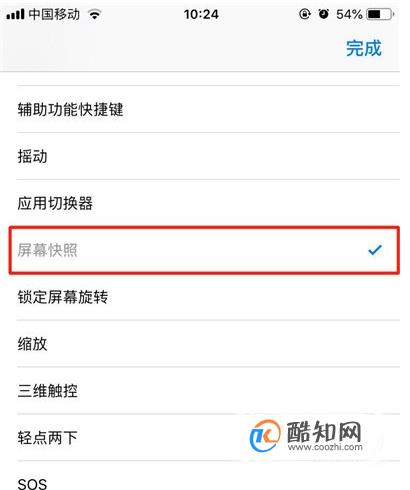Tap the alarm clock status icon
The image size is (410, 490).
(324, 14)
